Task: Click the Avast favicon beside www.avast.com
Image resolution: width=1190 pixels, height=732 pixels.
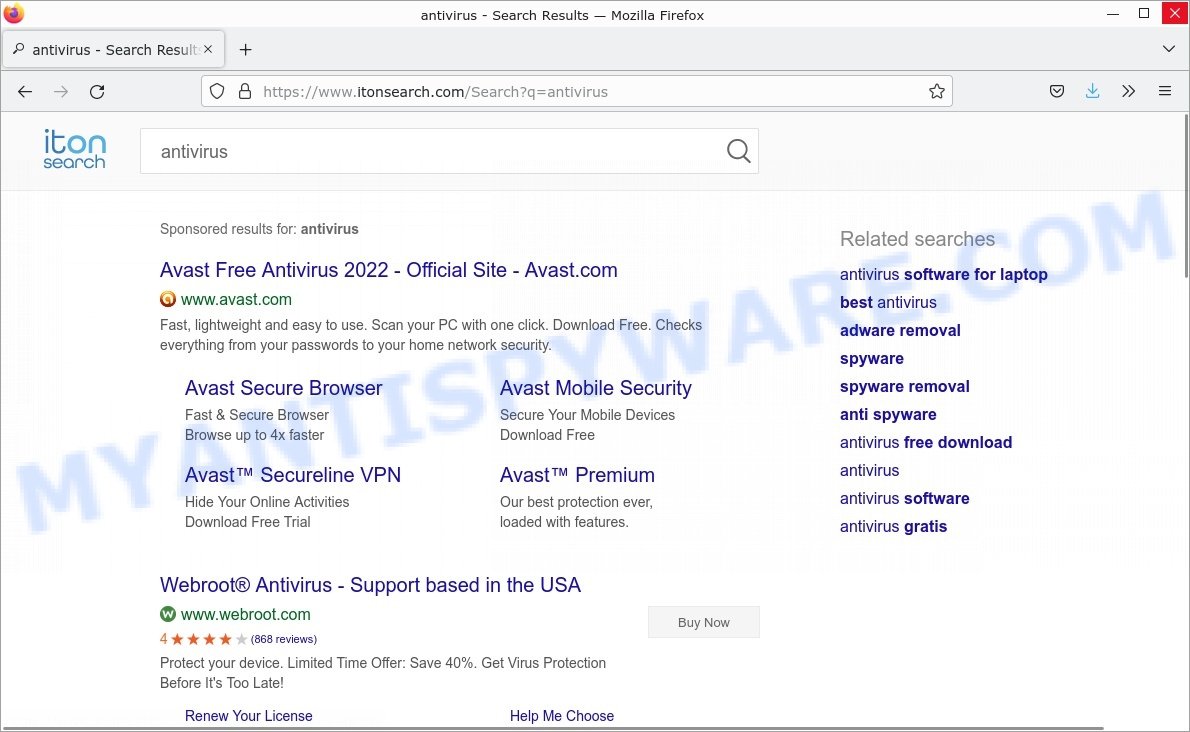Action: 168,300
